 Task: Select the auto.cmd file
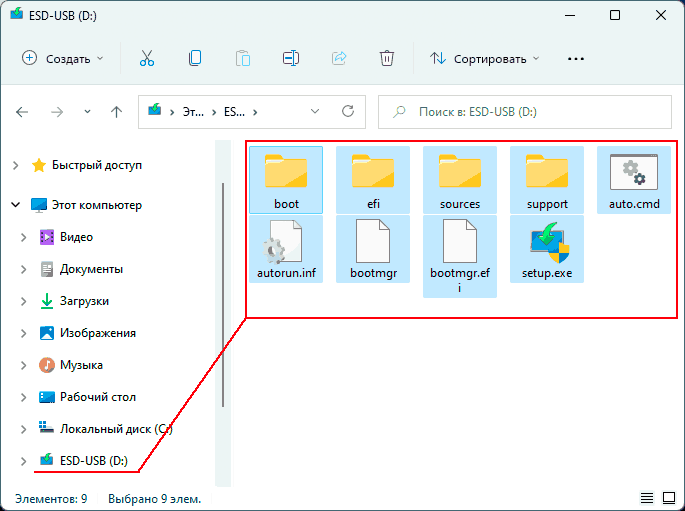[634, 180]
